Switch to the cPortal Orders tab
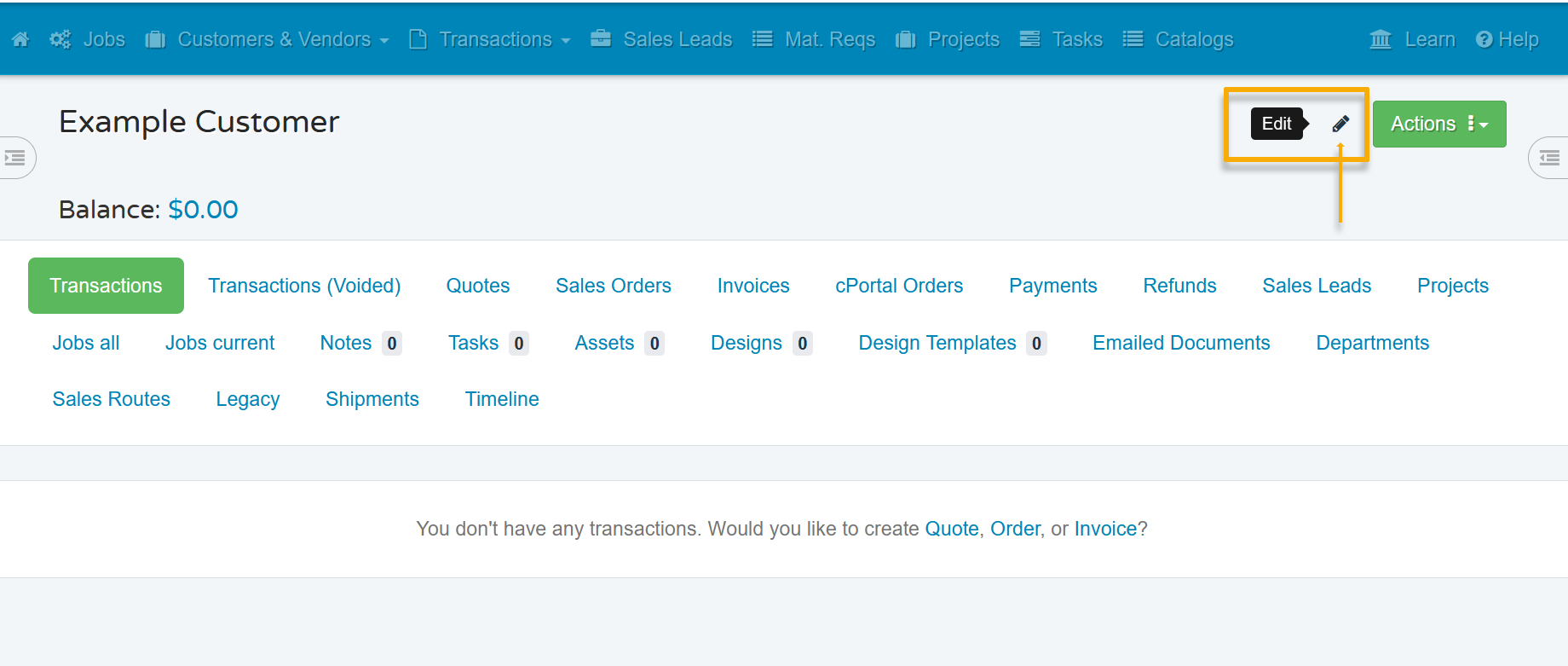This screenshot has width=1568, height=666. click(x=899, y=286)
